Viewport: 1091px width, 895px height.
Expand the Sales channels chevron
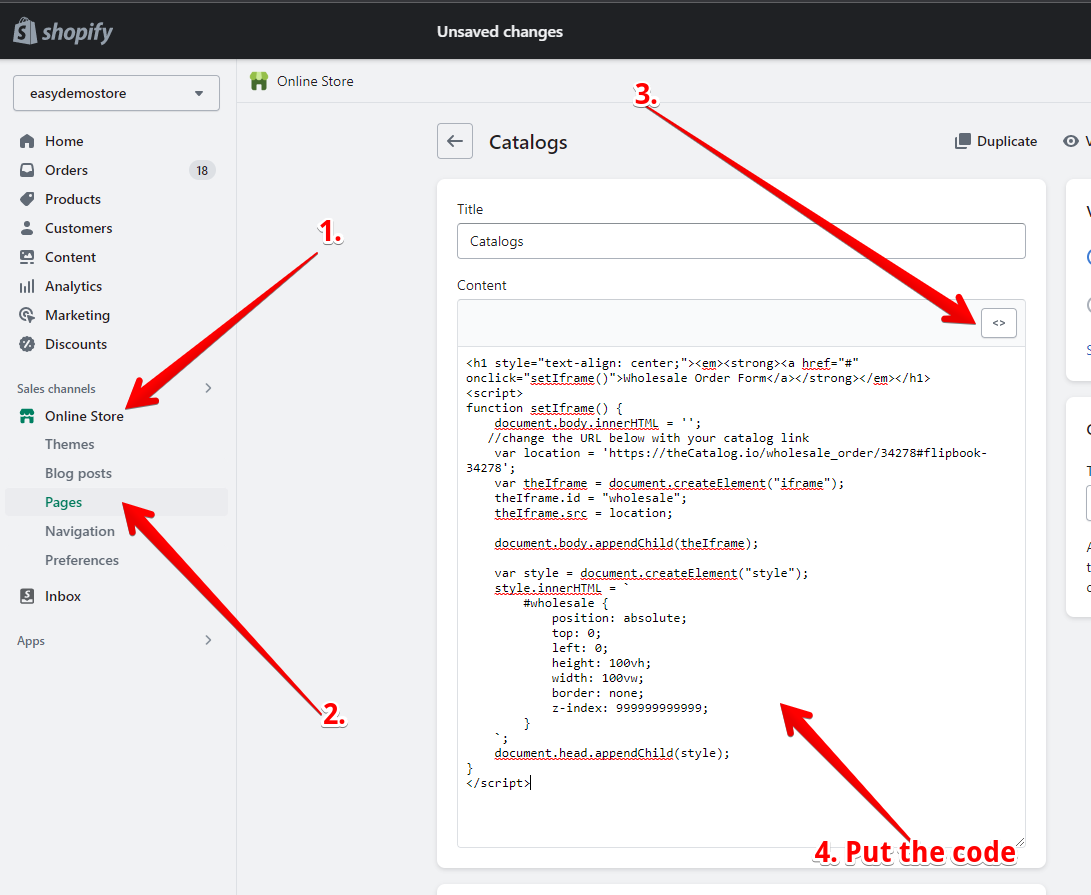tap(208, 388)
